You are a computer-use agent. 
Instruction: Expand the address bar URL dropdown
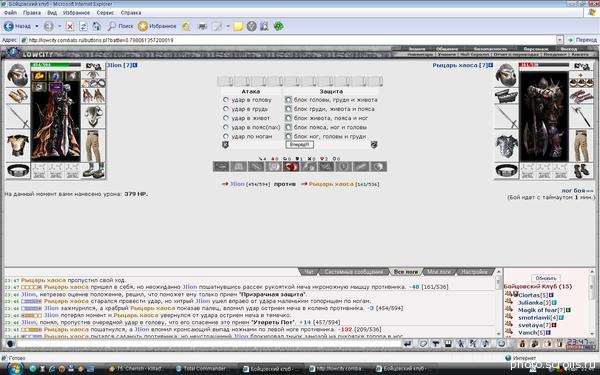(x=560, y=40)
